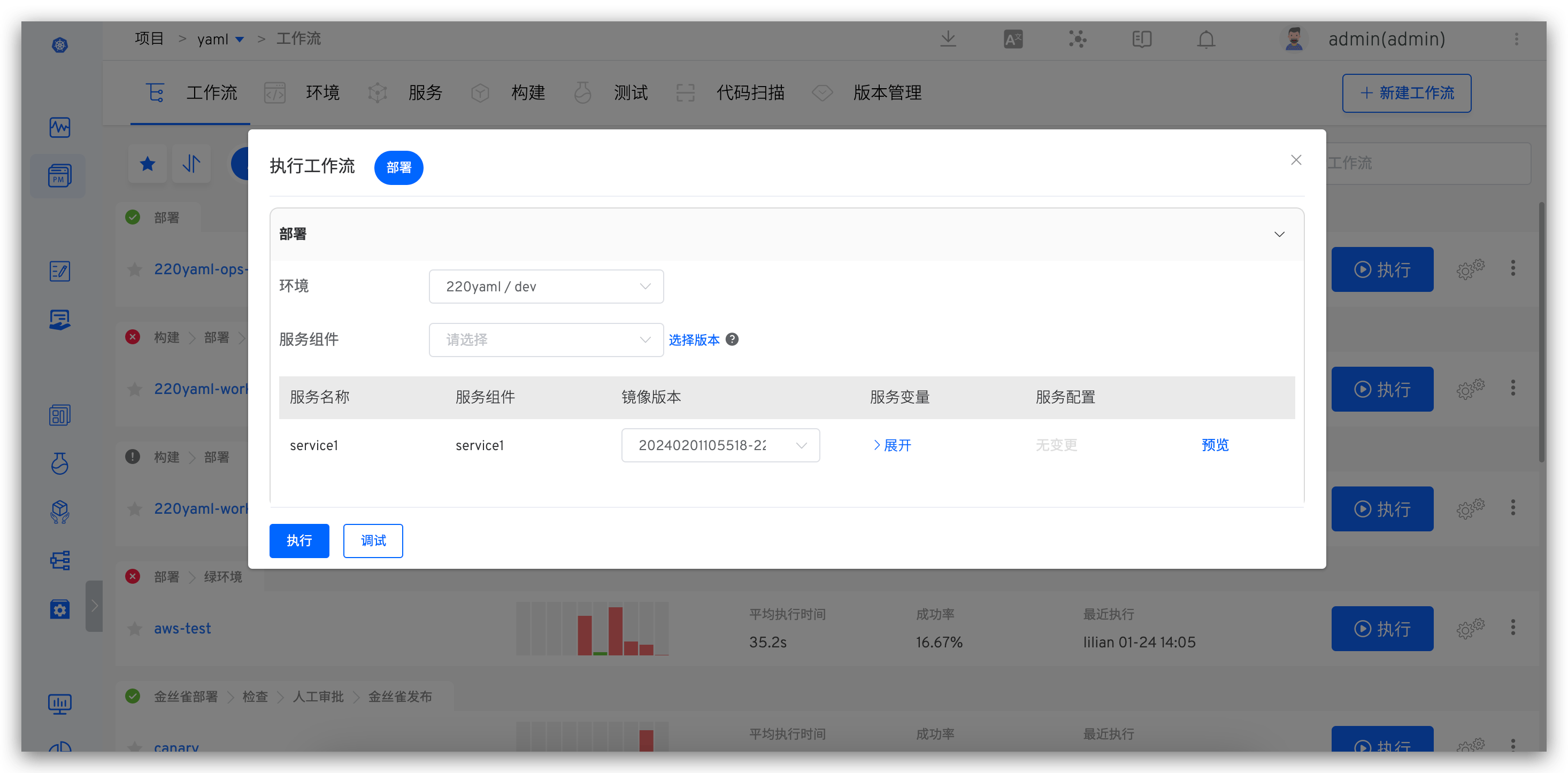Open the 镜像版本 dropdown for service1
Viewport: 1568px width, 773px height.
720,445
